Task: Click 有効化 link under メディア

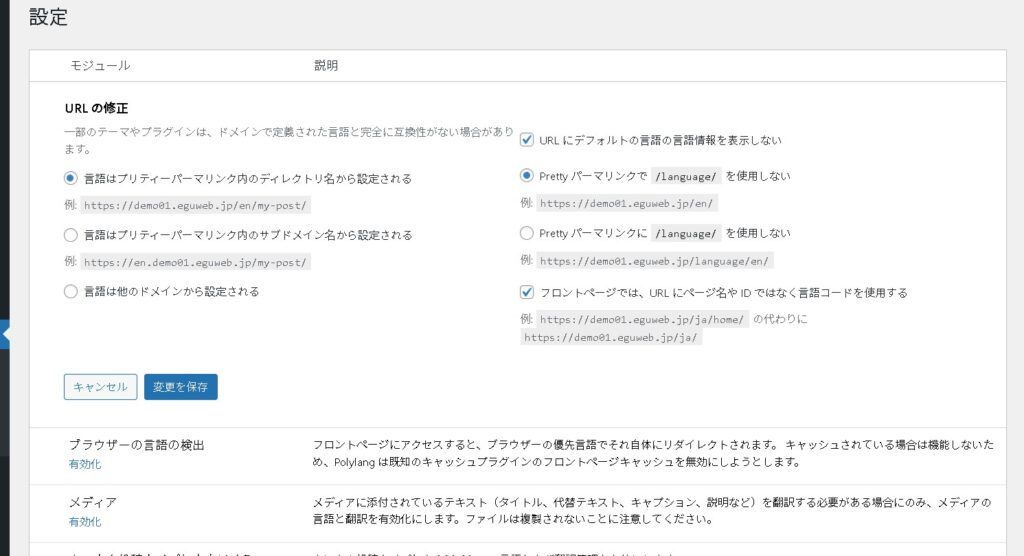Action: tap(85, 521)
